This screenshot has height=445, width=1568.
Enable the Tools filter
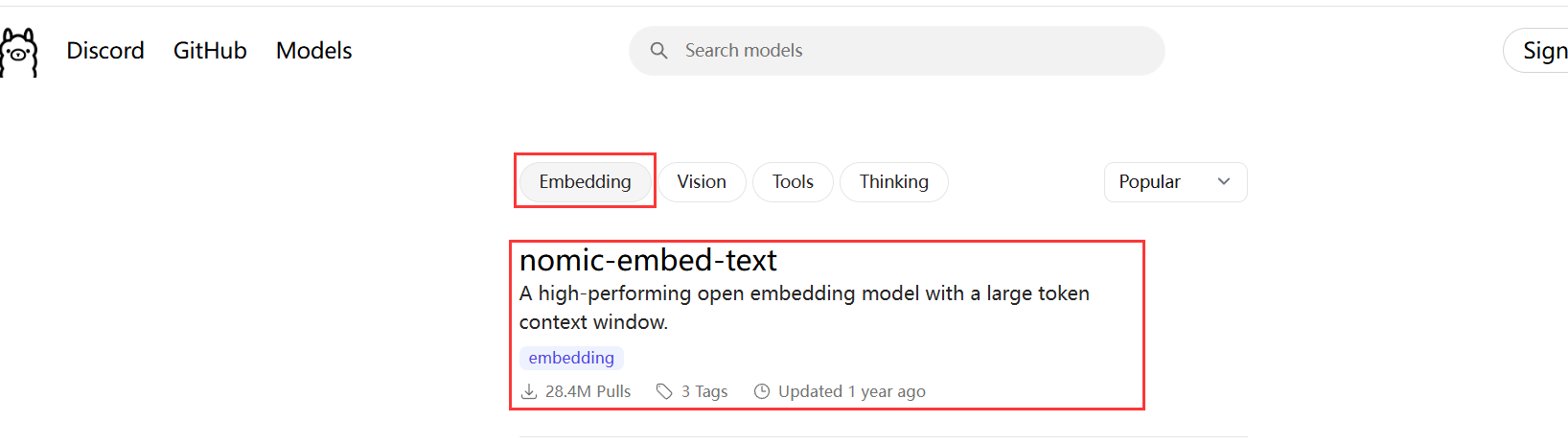click(793, 182)
